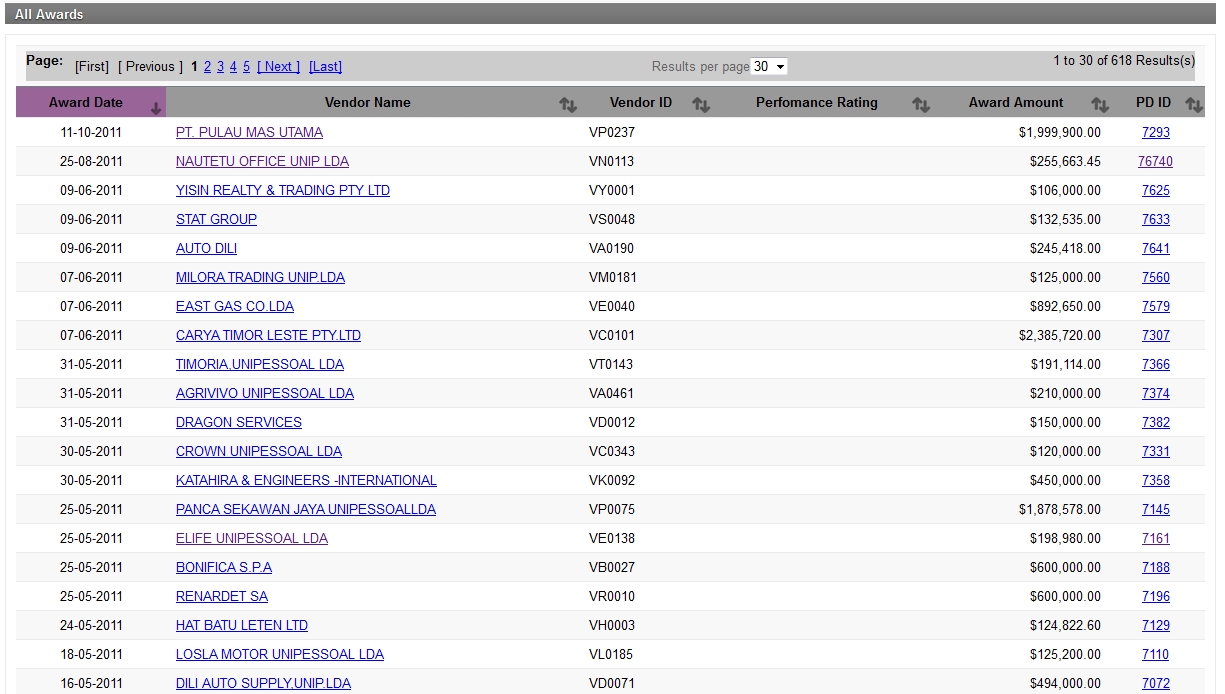Sort by Perfomance Rating arrows icon

point(921,104)
